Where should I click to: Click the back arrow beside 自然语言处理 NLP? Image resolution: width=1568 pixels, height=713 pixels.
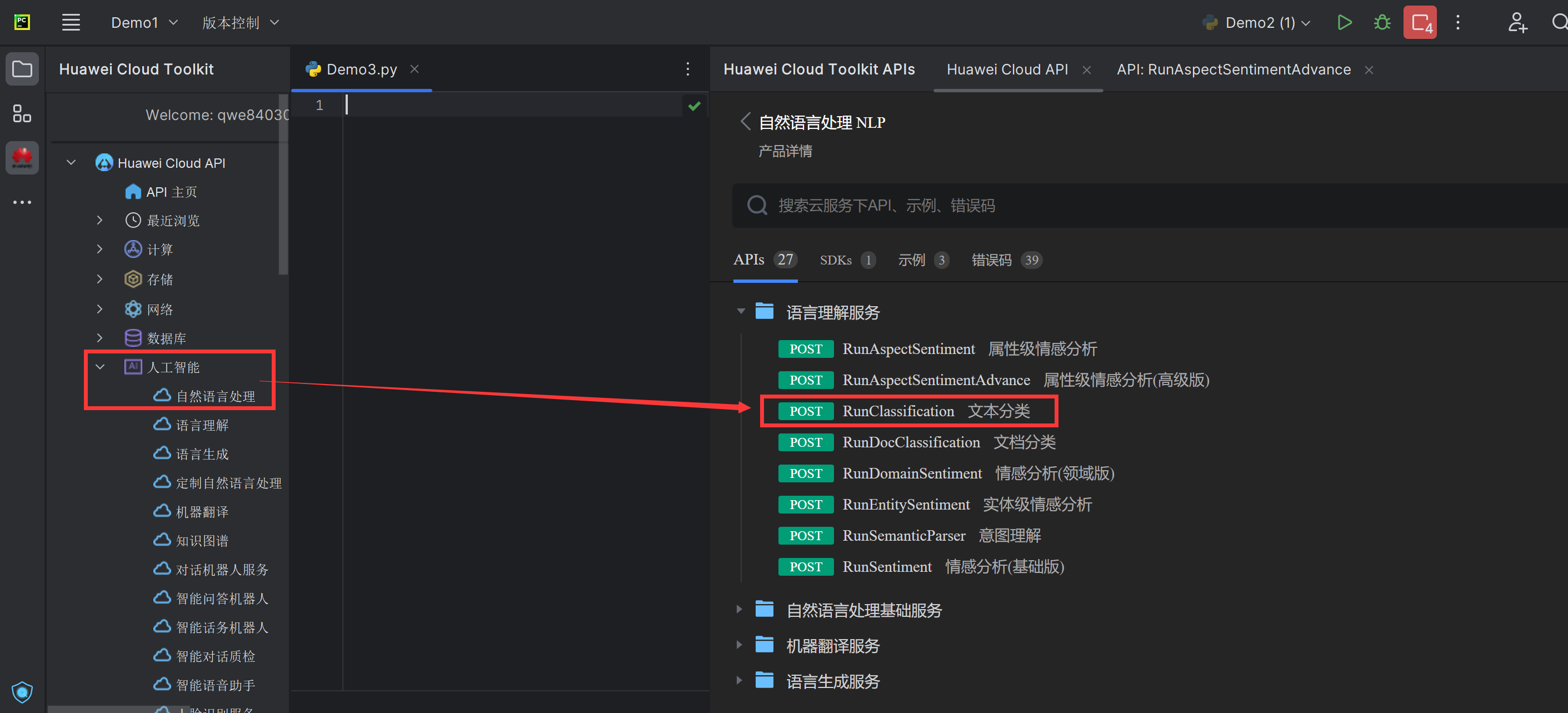pyautogui.click(x=745, y=121)
